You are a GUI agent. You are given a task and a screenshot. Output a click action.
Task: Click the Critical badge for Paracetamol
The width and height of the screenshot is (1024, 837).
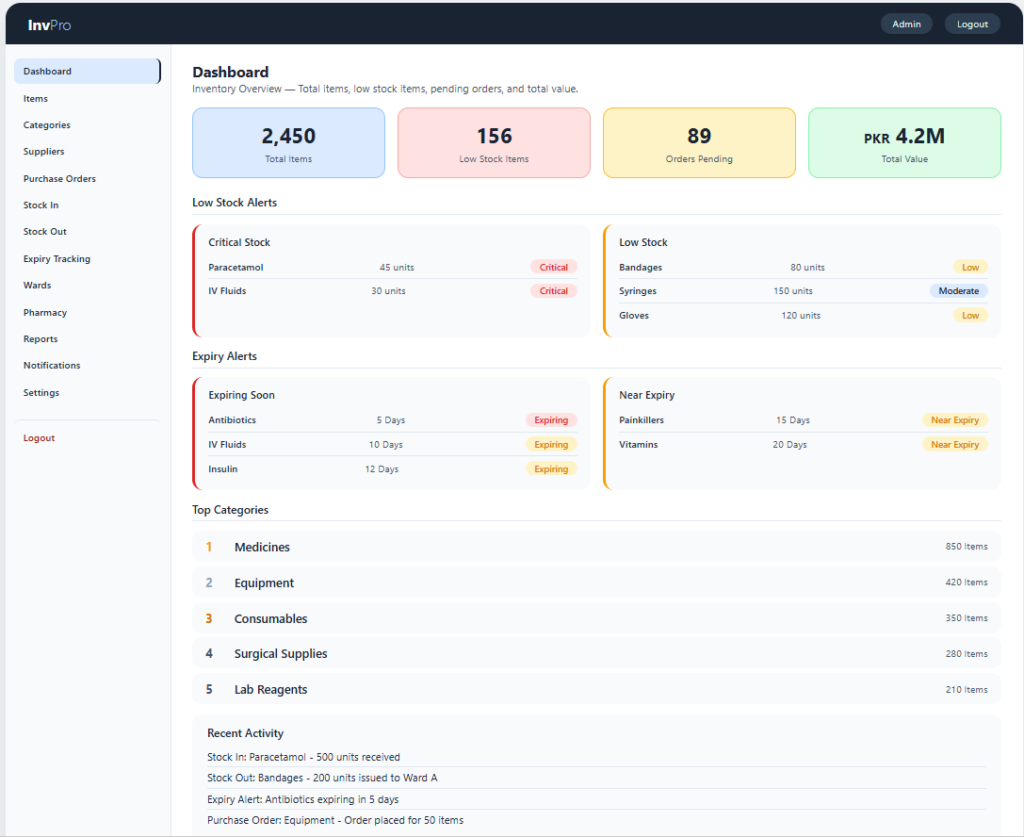[x=554, y=267]
